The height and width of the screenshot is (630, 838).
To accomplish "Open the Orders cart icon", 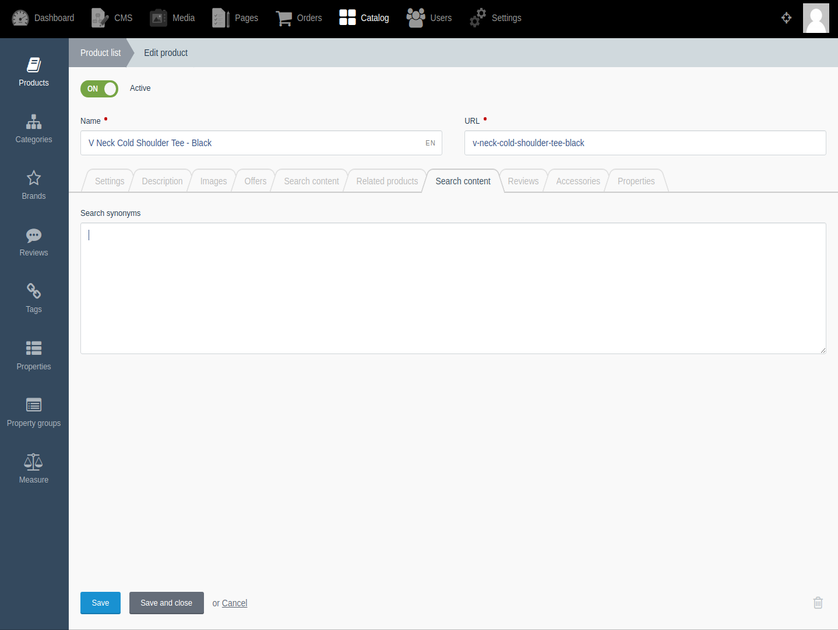I will (x=283, y=18).
